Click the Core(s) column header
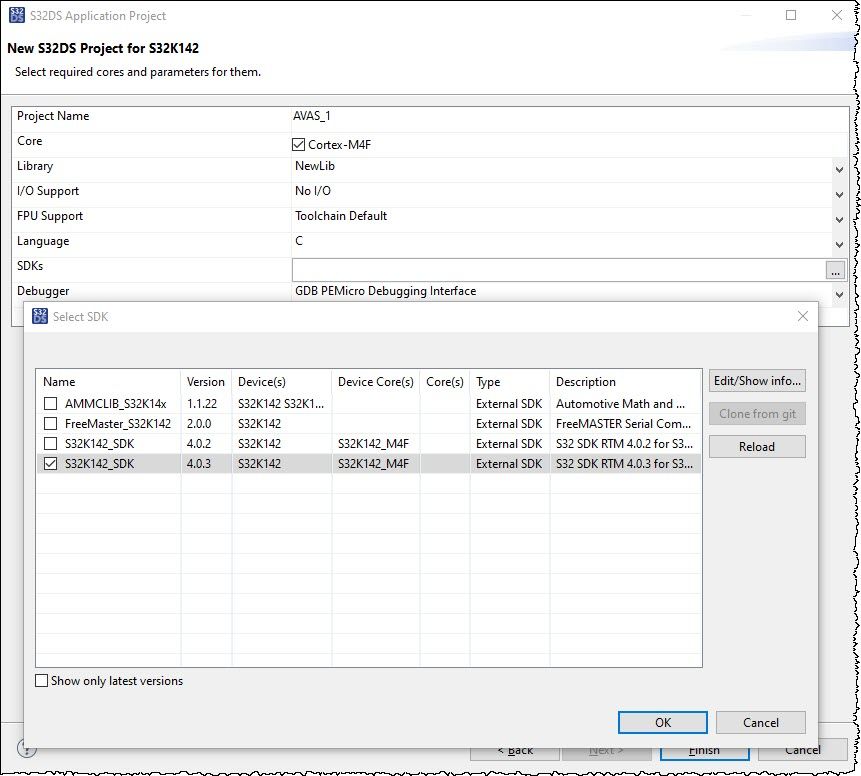Viewport: 861px width, 776px height. (445, 382)
